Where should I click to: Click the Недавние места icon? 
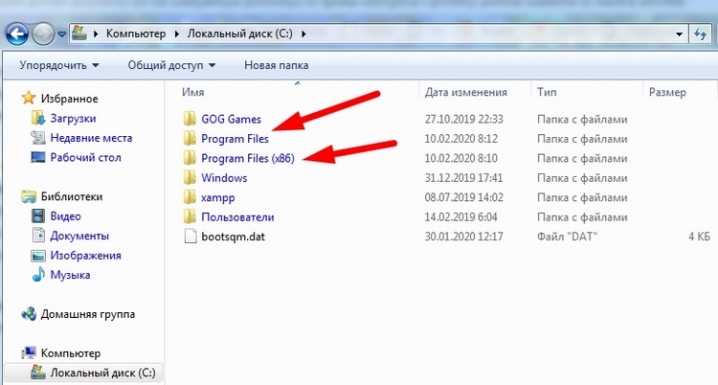(x=38, y=137)
